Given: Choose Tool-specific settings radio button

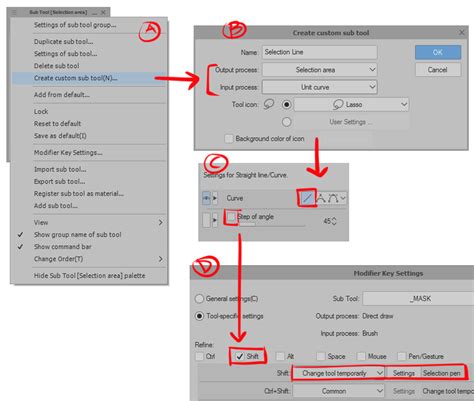Looking at the screenshot, I should click(199, 316).
